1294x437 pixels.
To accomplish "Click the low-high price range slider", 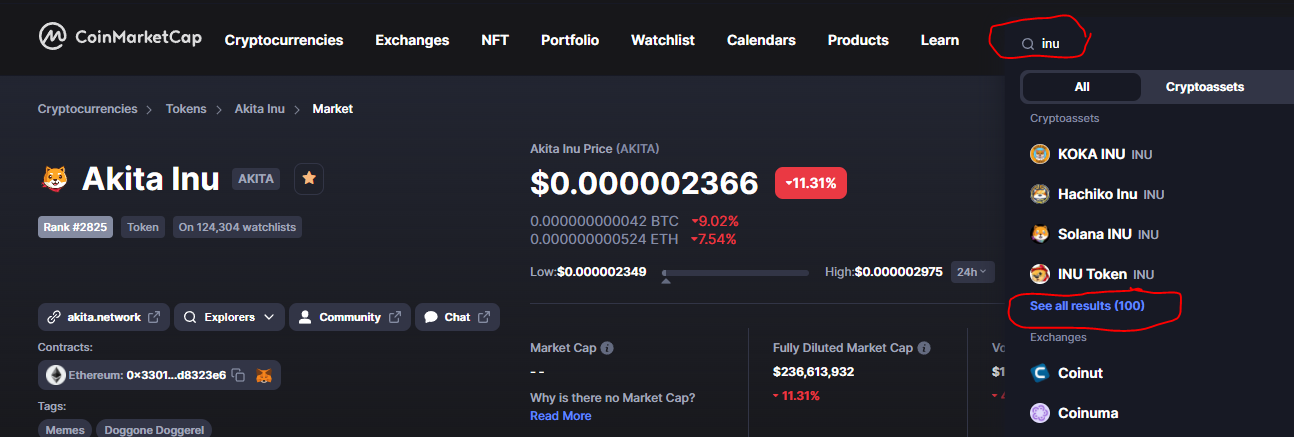I will pyautogui.click(x=735, y=272).
